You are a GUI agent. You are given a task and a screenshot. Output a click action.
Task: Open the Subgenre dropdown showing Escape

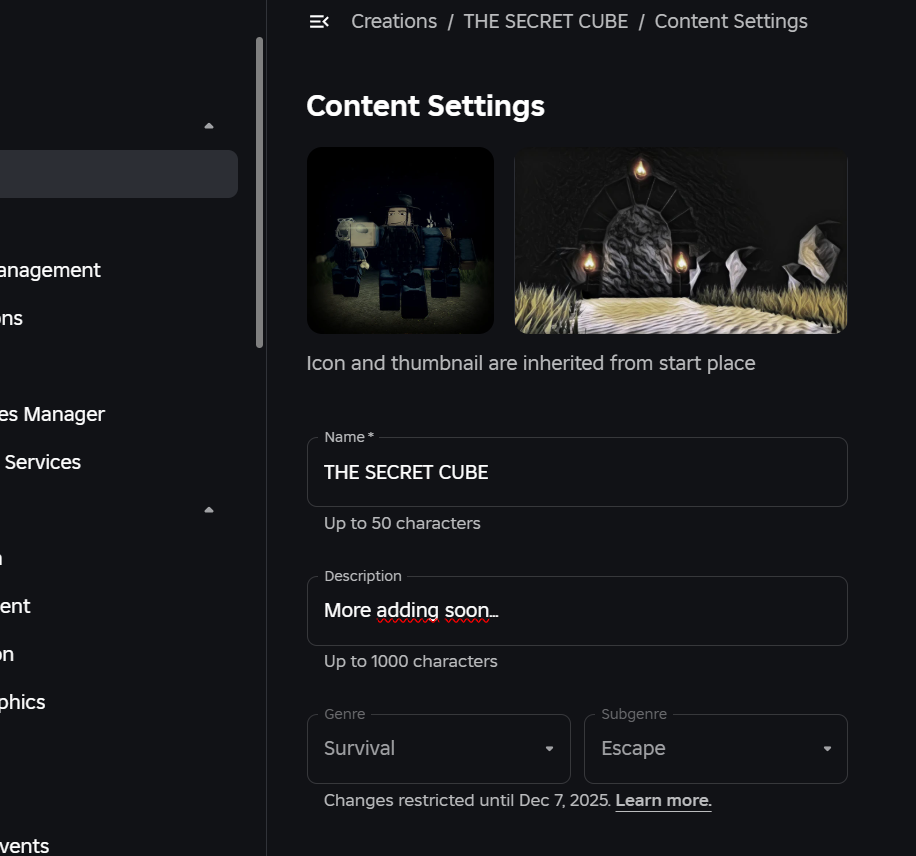[716, 748]
